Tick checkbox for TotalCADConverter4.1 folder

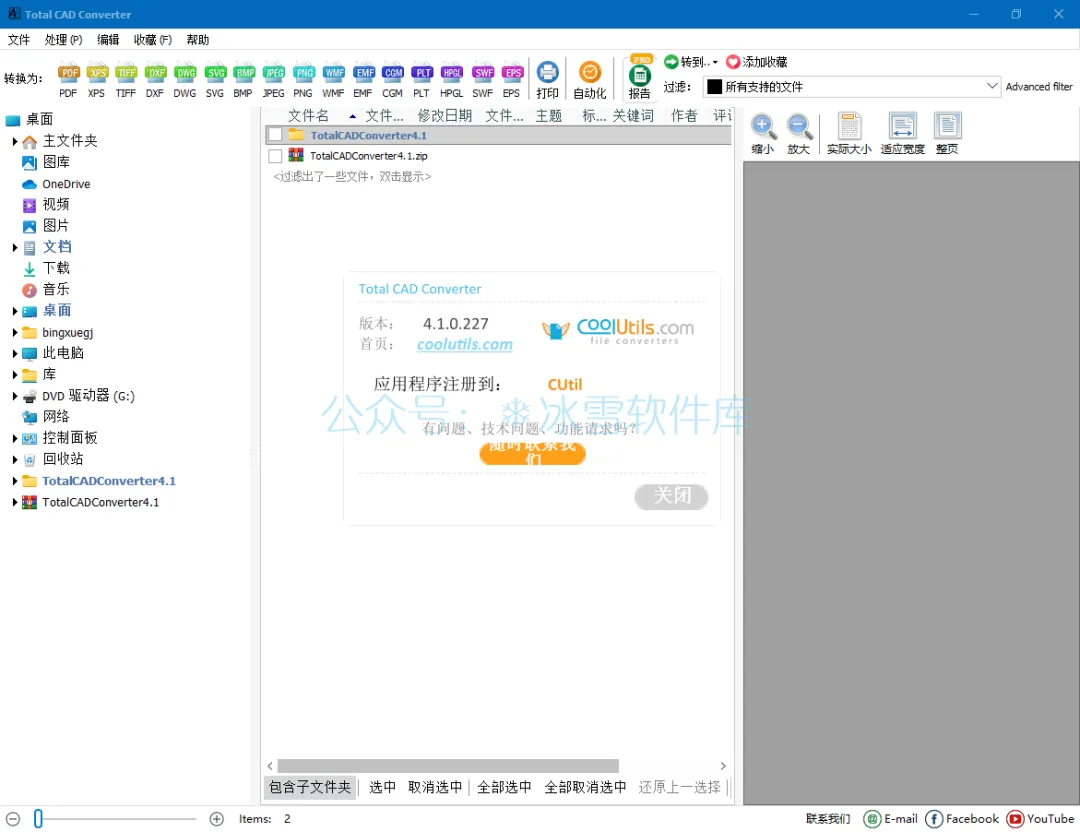pos(276,135)
